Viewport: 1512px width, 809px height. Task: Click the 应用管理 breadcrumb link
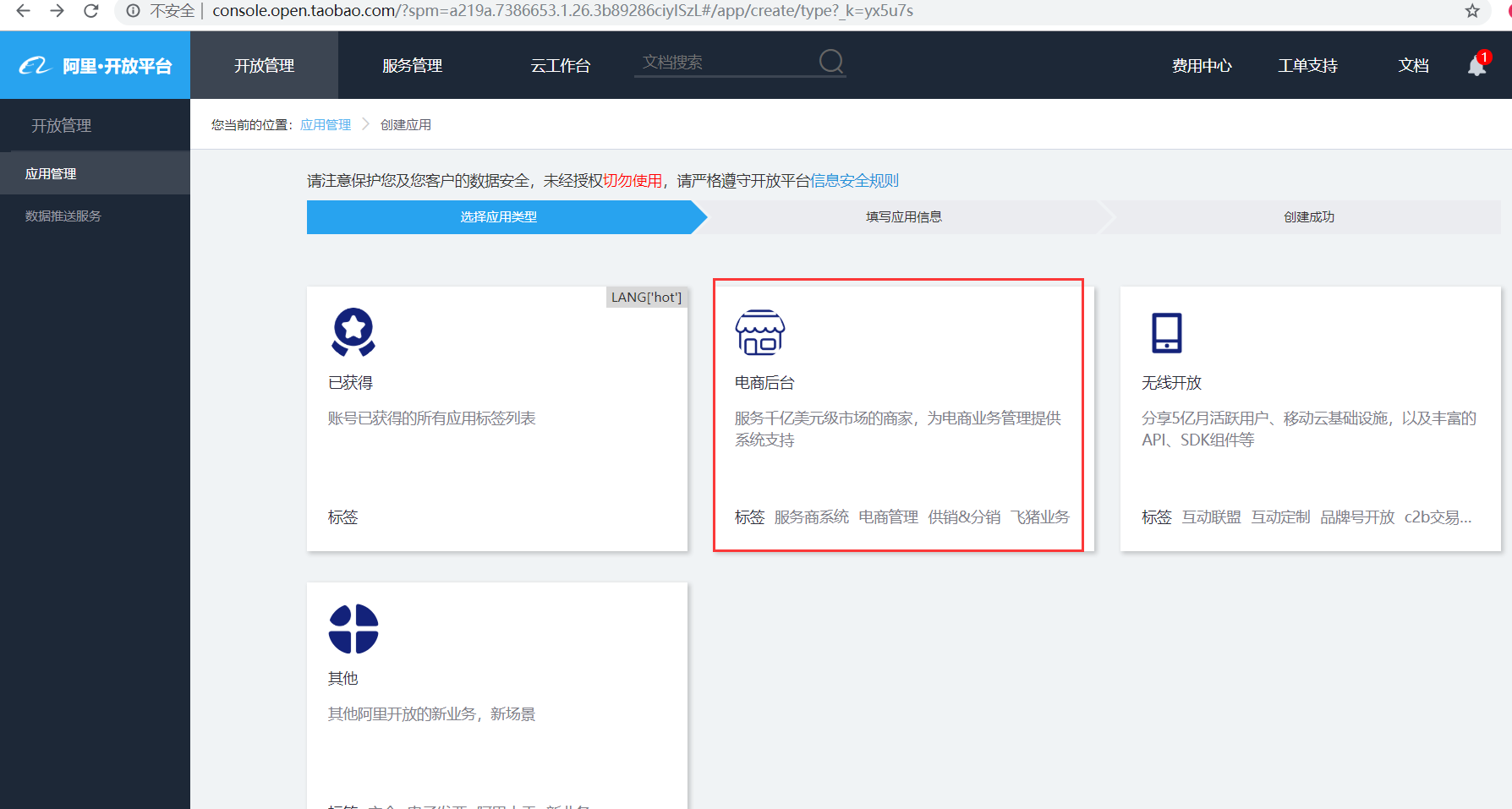[x=326, y=124]
